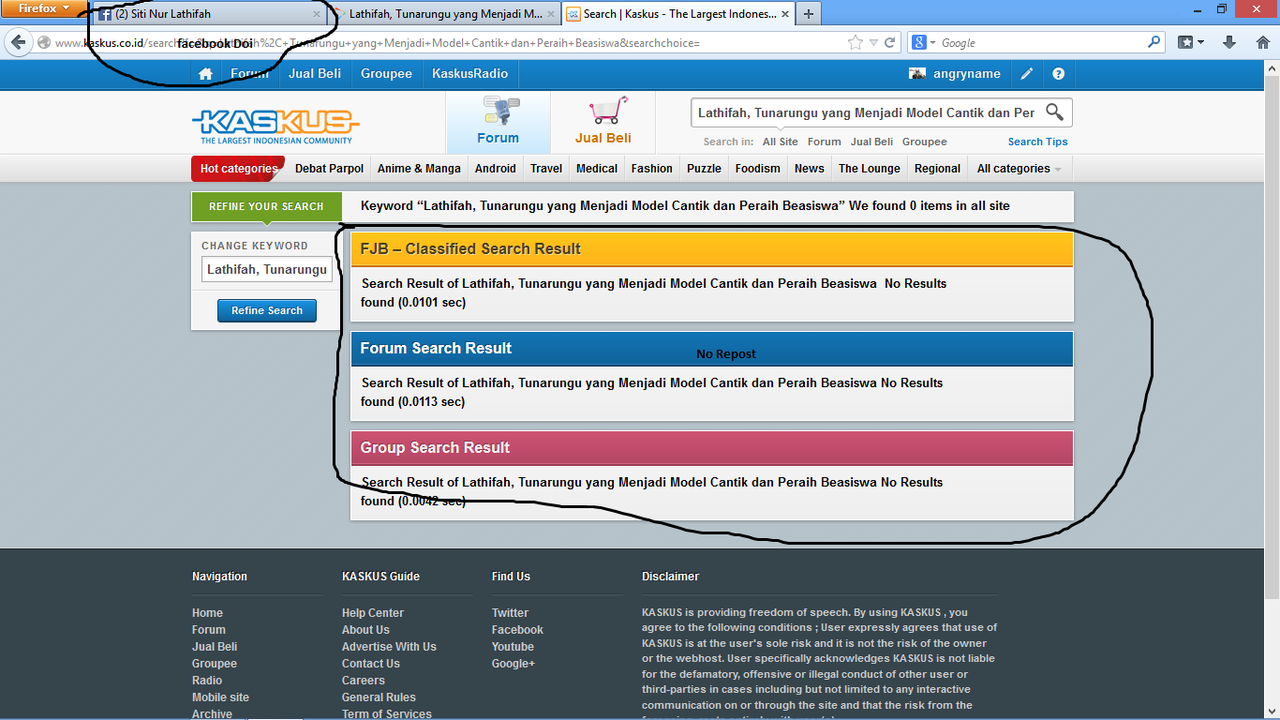Set search scope to Jual Beli
This screenshot has height=720, width=1280.
tap(872, 142)
